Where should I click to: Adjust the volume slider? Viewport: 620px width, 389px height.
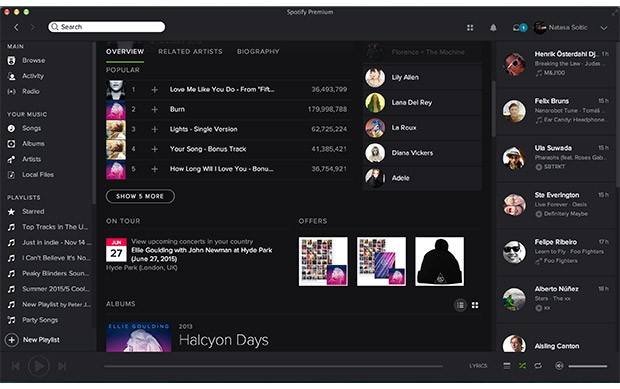pos(588,366)
